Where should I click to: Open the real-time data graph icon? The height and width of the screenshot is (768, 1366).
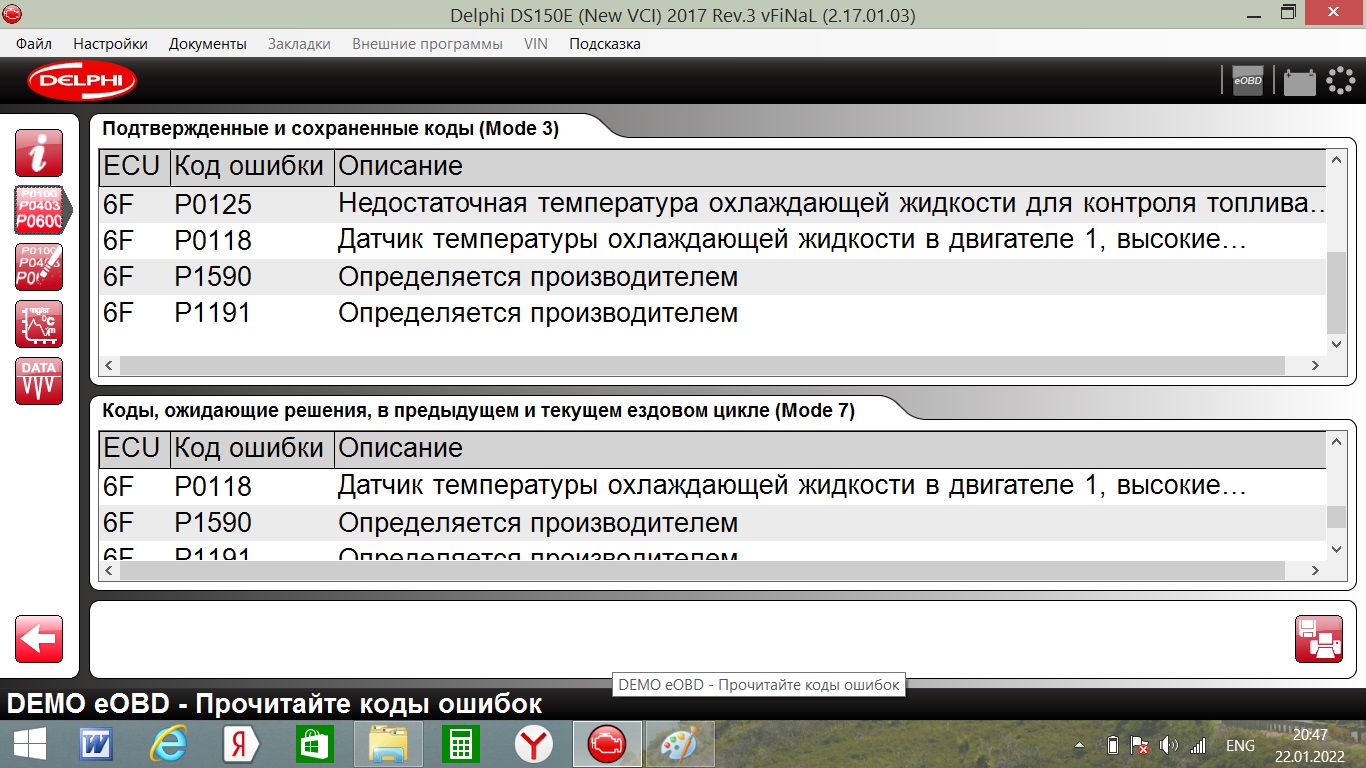[x=39, y=324]
